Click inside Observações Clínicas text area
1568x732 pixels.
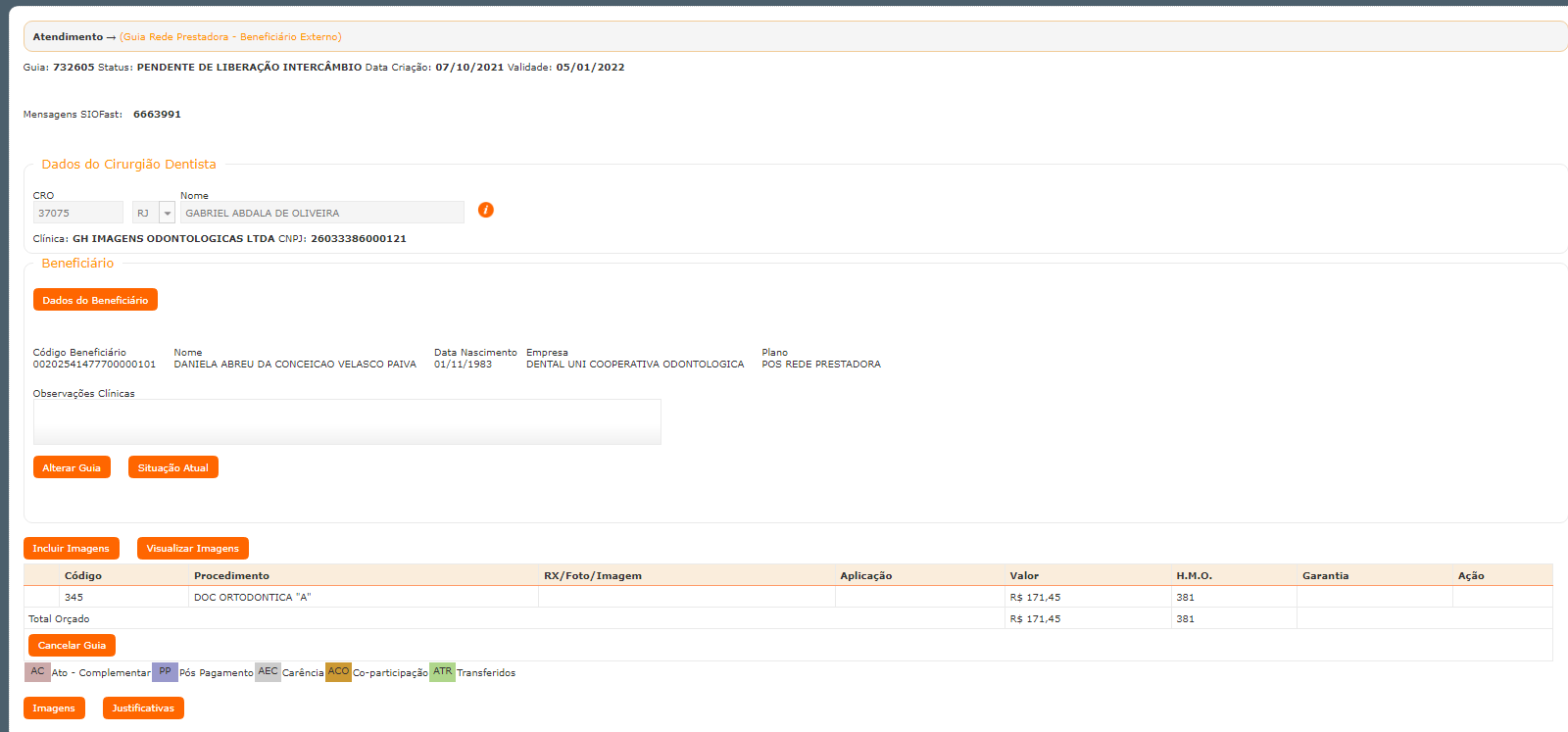pyautogui.click(x=347, y=421)
